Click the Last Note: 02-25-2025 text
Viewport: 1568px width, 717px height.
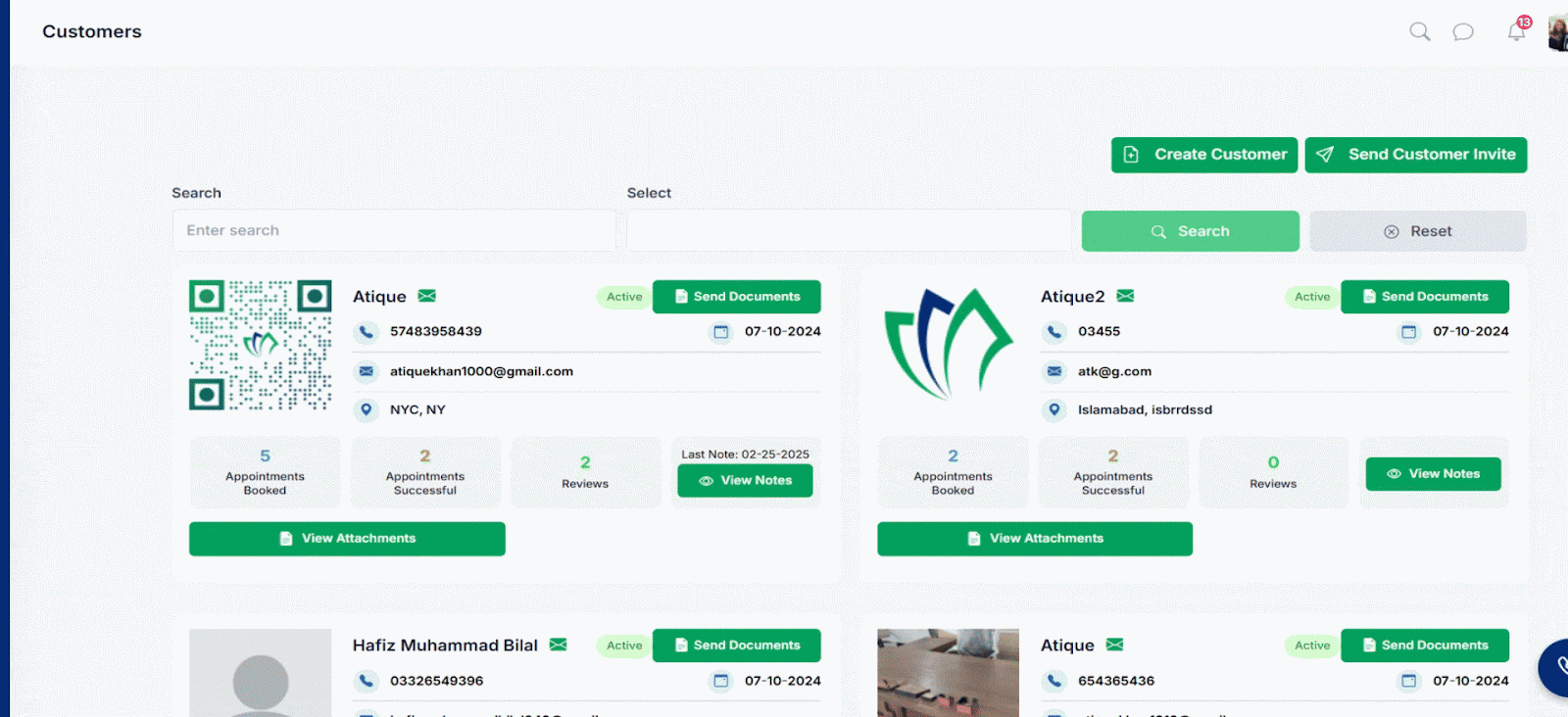(745, 454)
